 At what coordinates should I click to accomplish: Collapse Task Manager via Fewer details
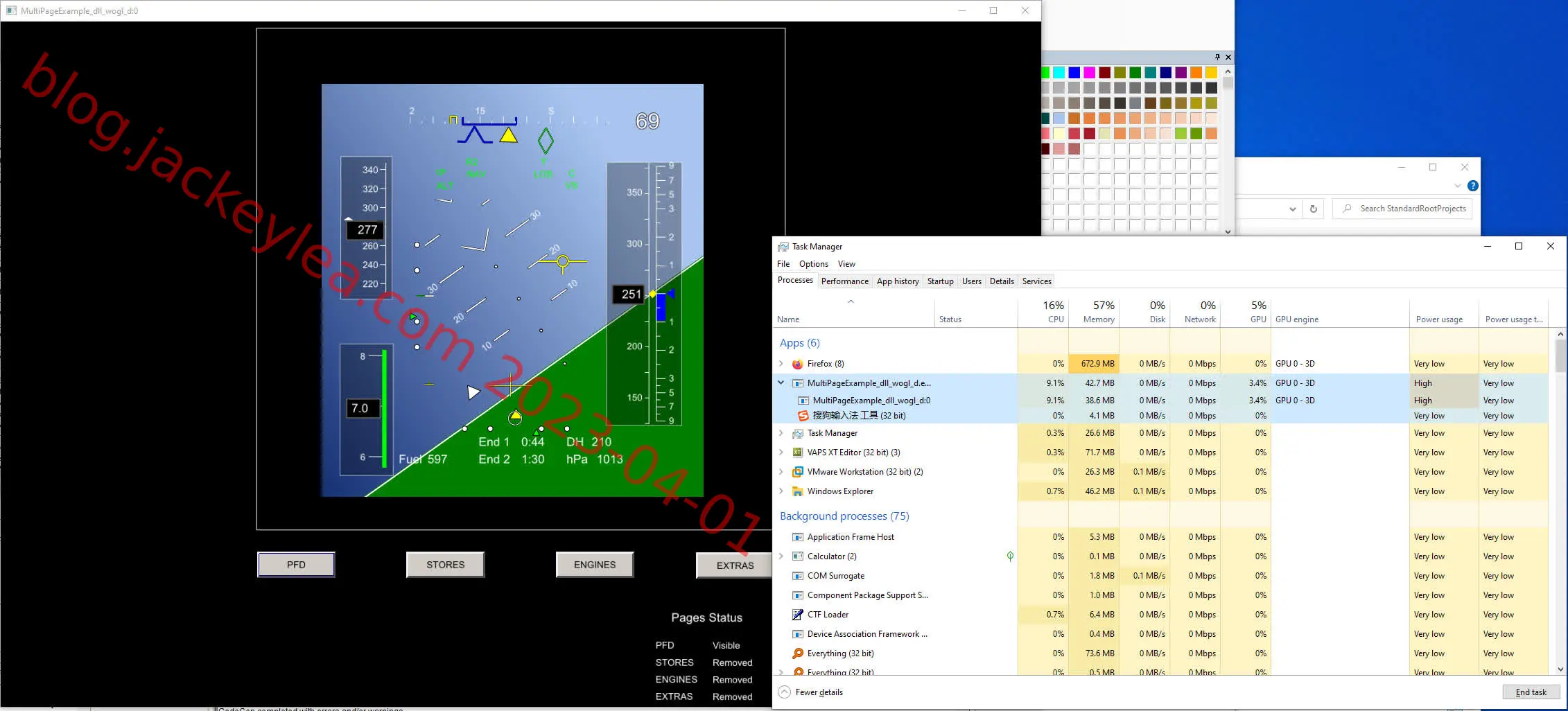[x=811, y=692]
